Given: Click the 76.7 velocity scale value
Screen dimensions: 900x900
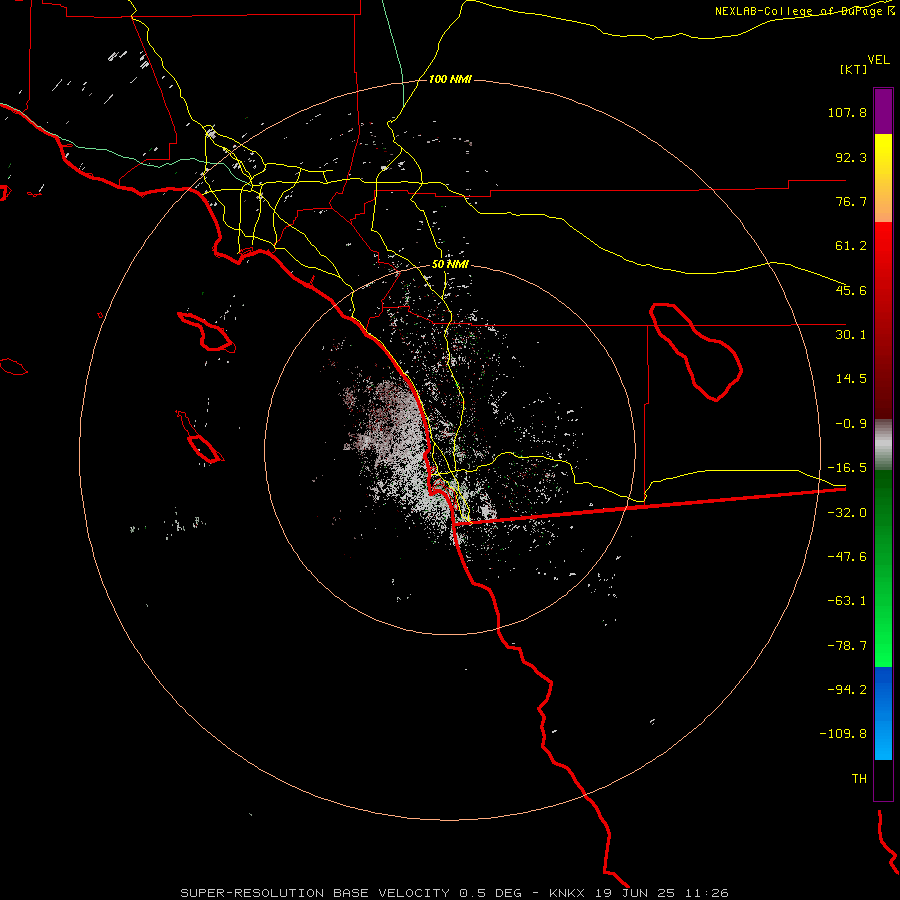Looking at the screenshot, I should pyautogui.click(x=851, y=201).
